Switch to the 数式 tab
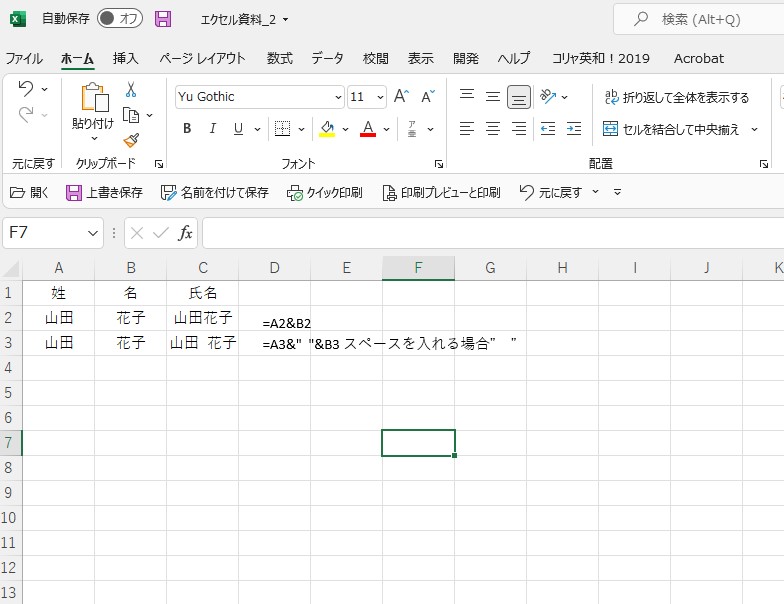This screenshot has height=604, width=784. [x=280, y=58]
